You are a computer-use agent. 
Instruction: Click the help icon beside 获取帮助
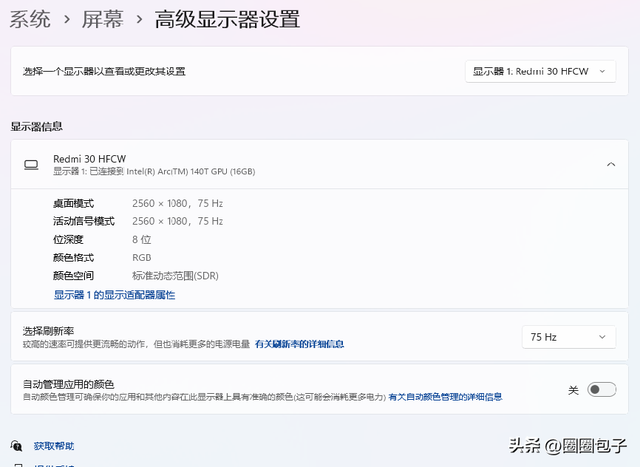[16, 446]
